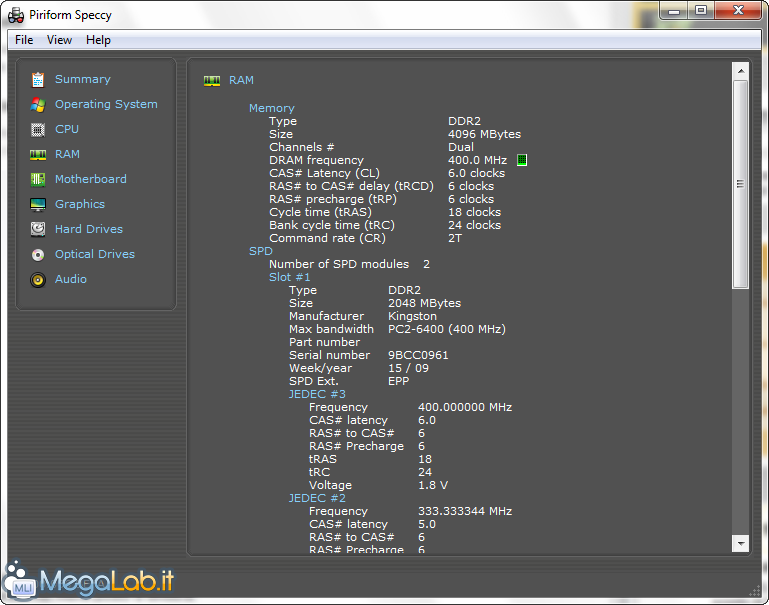Click the Operating System Windows flag icon
769x605 pixels.
38,104
